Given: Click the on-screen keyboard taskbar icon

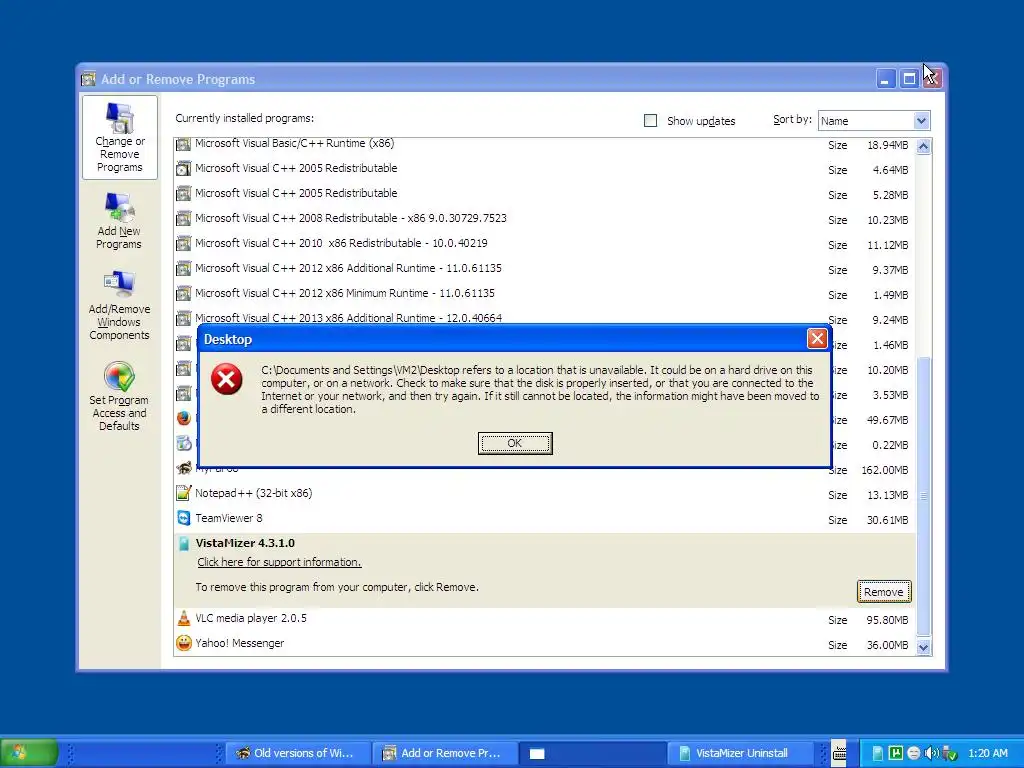Looking at the screenshot, I should pyautogui.click(x=840, y=753).
